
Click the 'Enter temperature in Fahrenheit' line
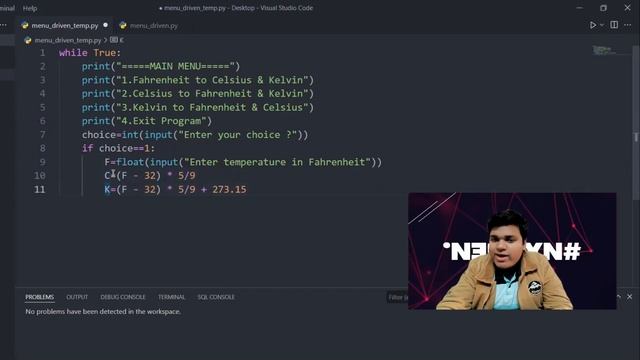[243, 162]
